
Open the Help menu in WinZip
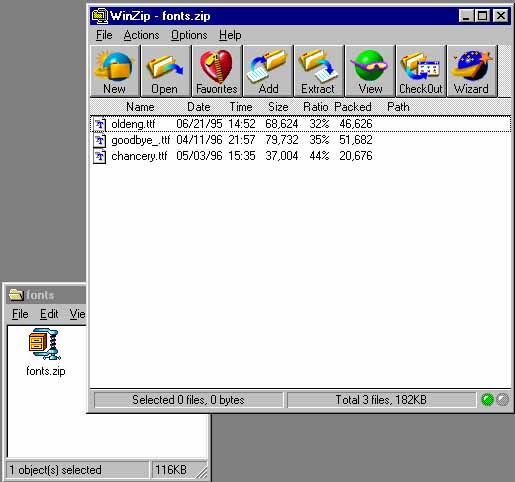230,35
